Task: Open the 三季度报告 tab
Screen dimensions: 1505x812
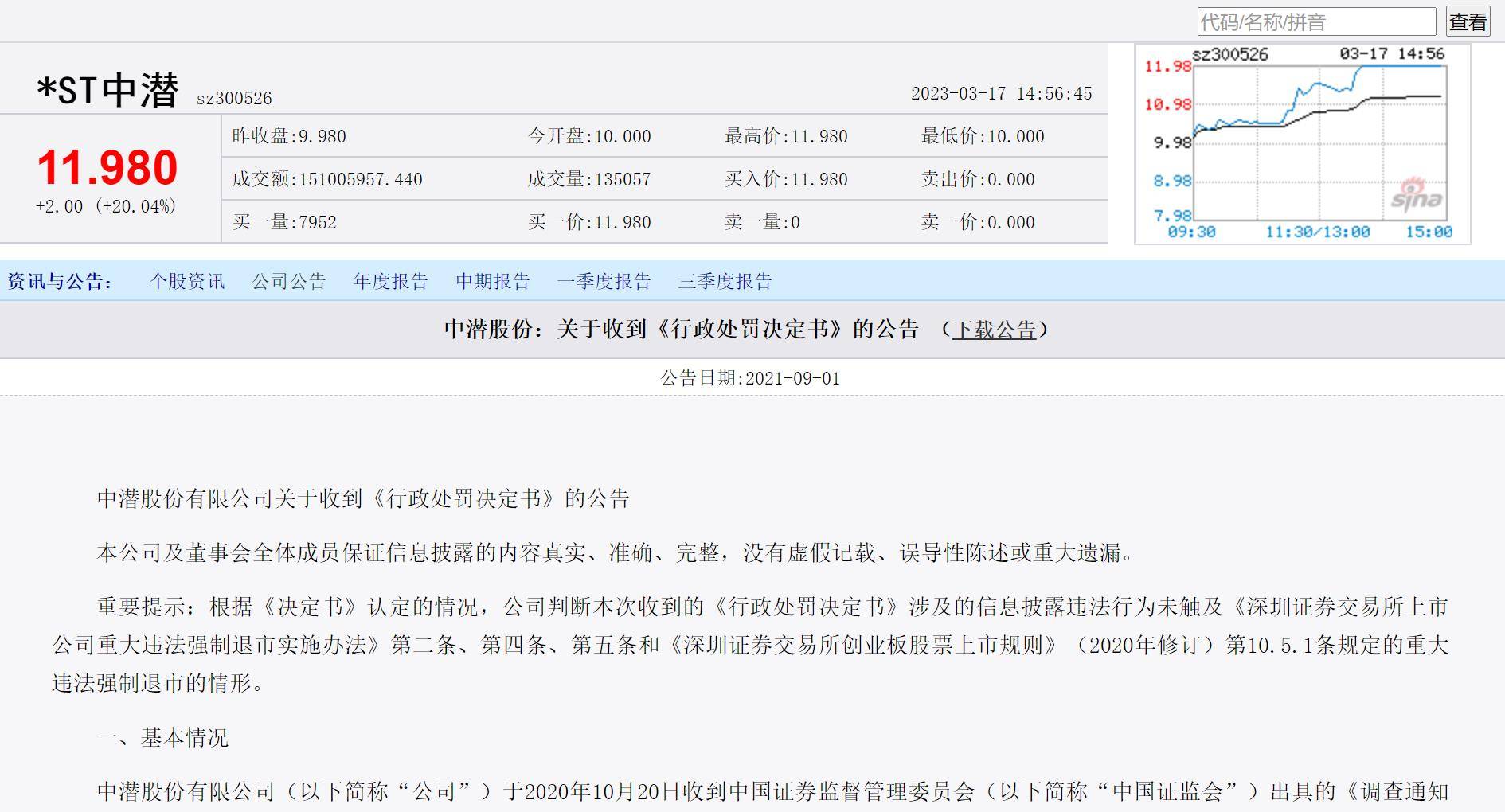Action: (725, 281)
